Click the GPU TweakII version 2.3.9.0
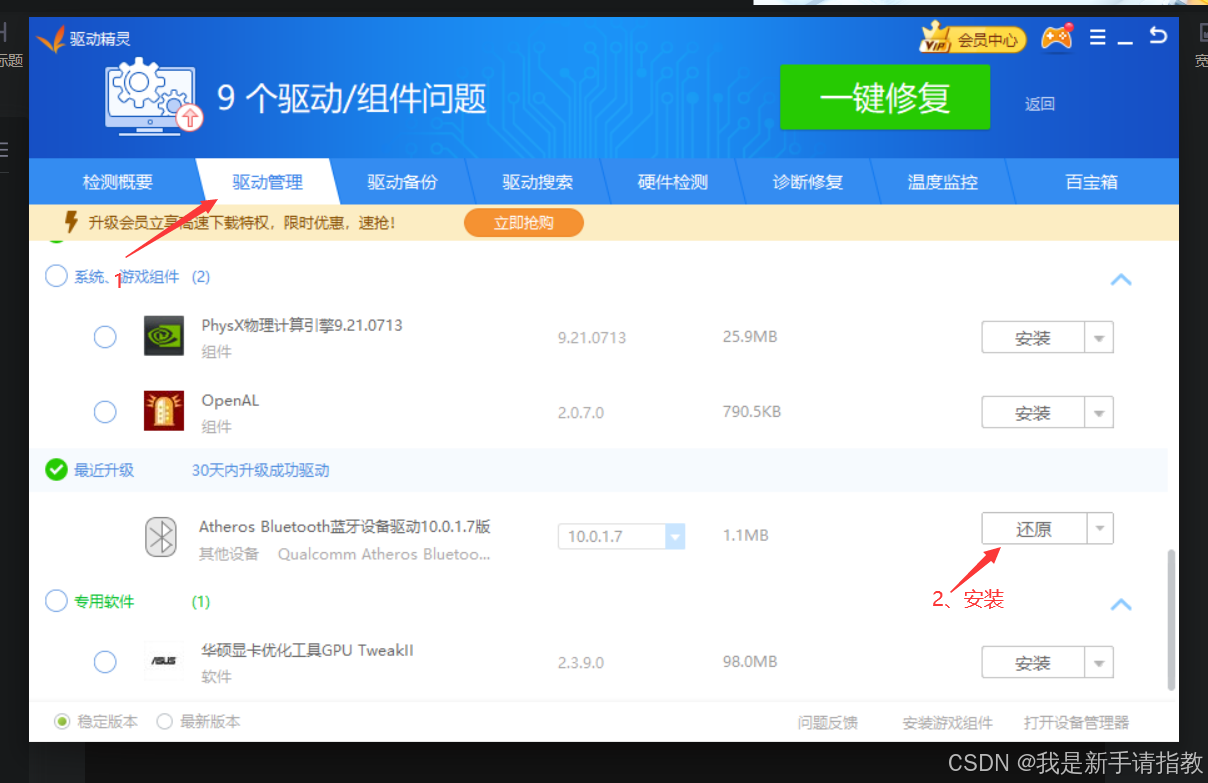The image size is (1208, 783). tap(581, 662)
